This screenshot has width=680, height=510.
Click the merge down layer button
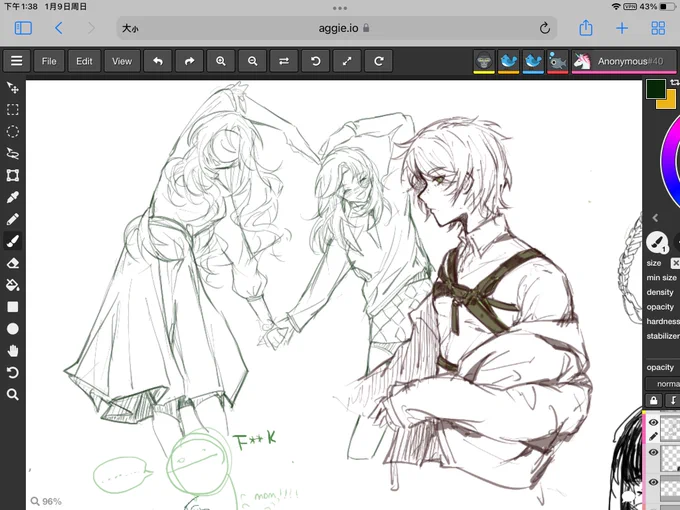673,400
